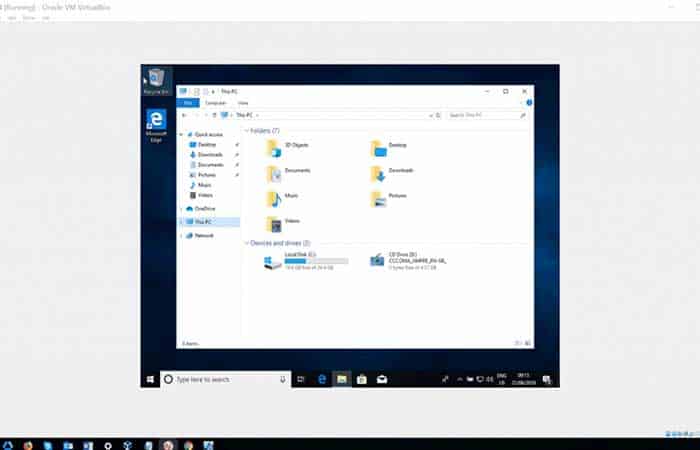Viewport: 700px width, 450px height.
Task: Open the Desktop folder in Folders group
Action: pos(388,148)
